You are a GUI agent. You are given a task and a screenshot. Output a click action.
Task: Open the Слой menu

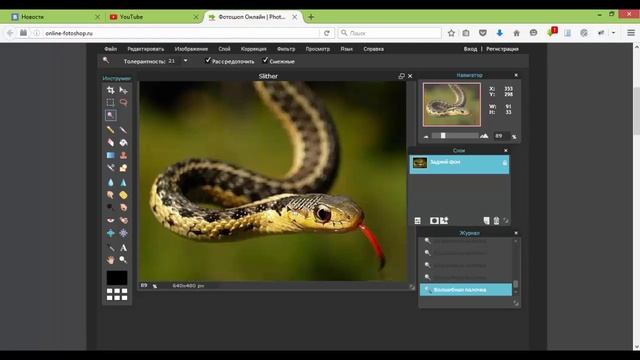click(224, 49)
